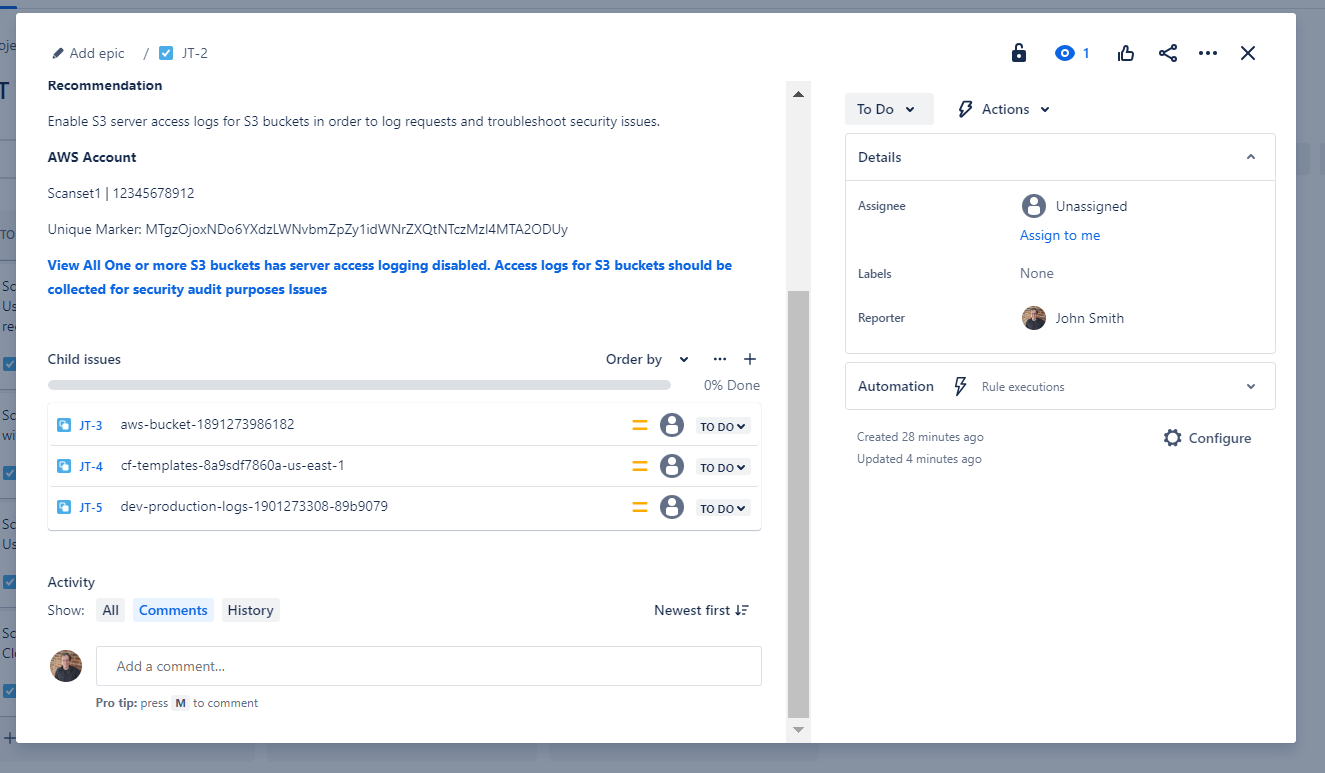This screenshot has width=1325, height=773.
Task: Collapse the Details panel
Action: point(1250,157)
